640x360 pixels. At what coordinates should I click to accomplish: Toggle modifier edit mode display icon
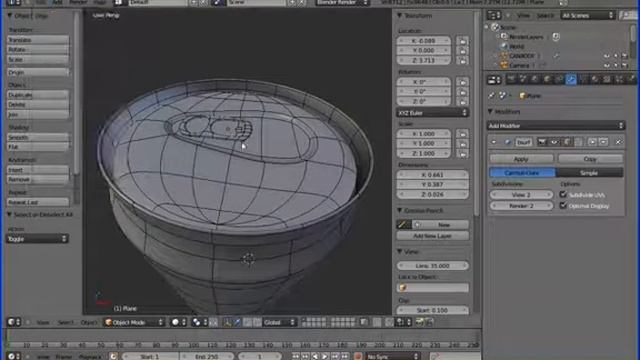(x=567, y=142)
